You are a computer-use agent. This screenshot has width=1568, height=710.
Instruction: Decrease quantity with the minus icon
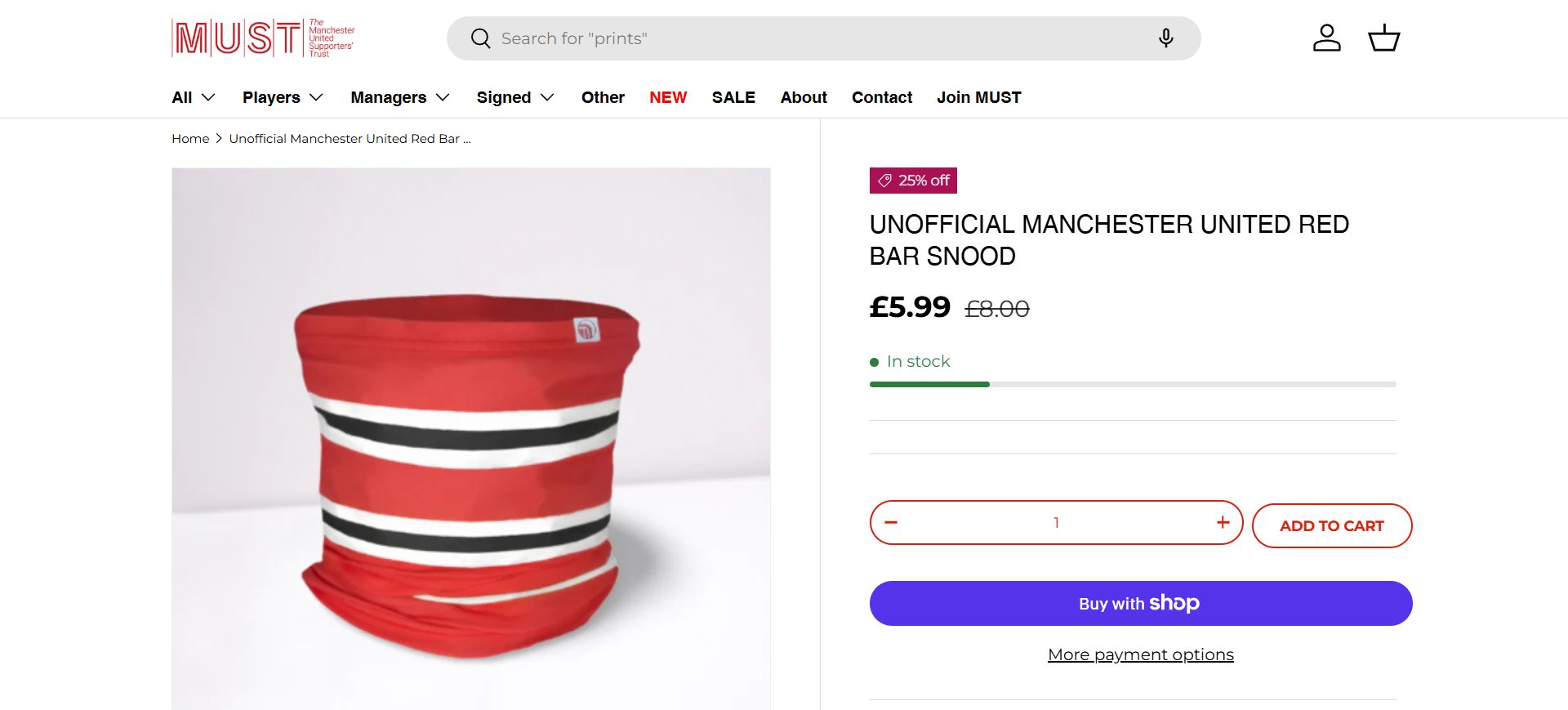891,523
